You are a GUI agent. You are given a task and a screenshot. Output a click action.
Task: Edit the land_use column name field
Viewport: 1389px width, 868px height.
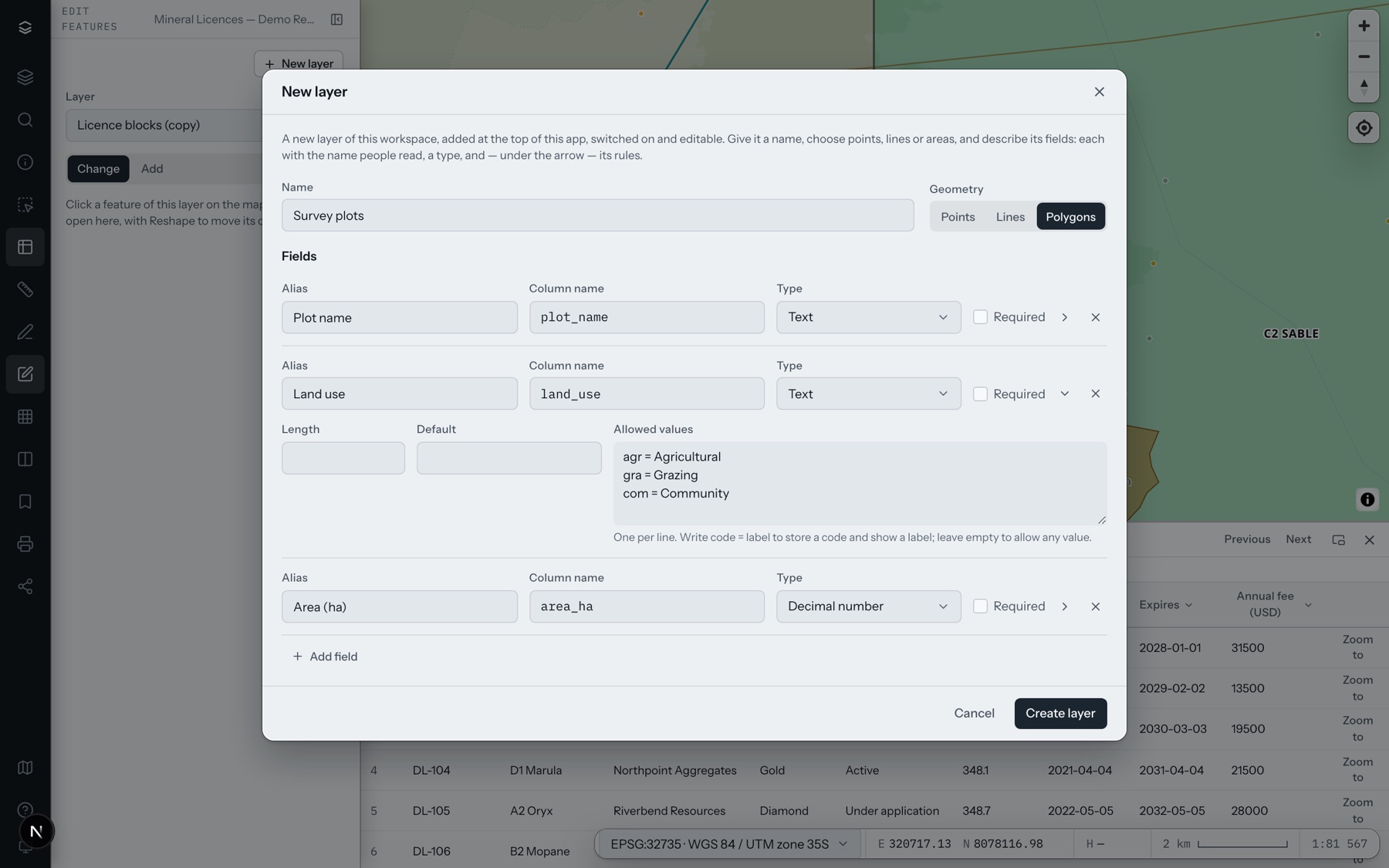[647, 393]
